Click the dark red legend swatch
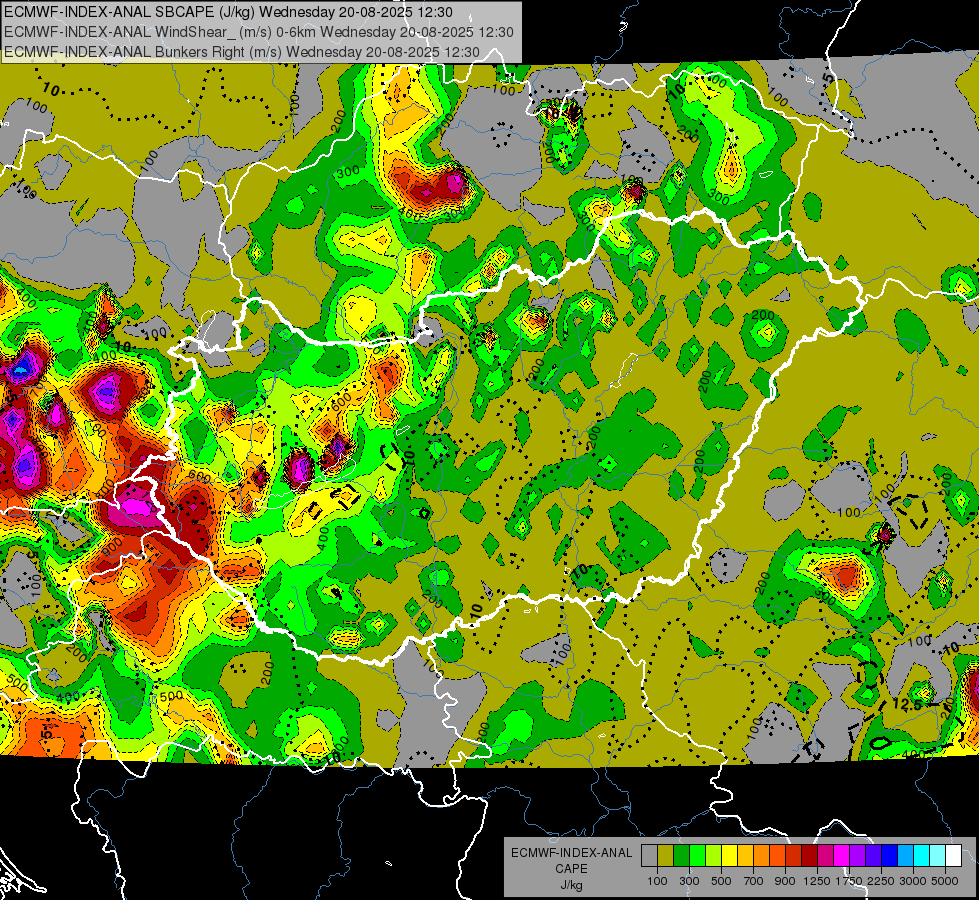This screenshot has width=979, height=900. (809, 855)
